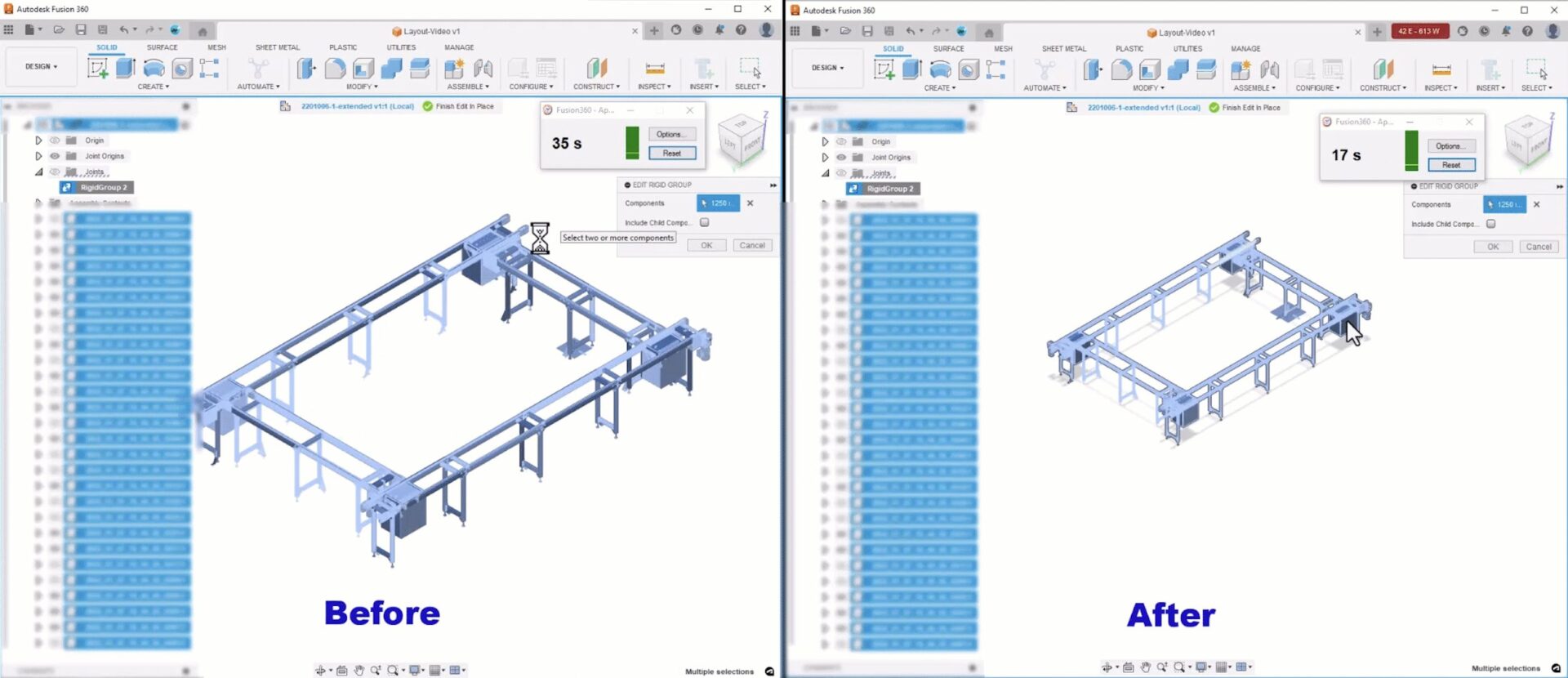This screenshot has width=1568, height=678.
Task: Open Automate tool icon in right window
Action: pyautogui.click(x=1045, y=69)
